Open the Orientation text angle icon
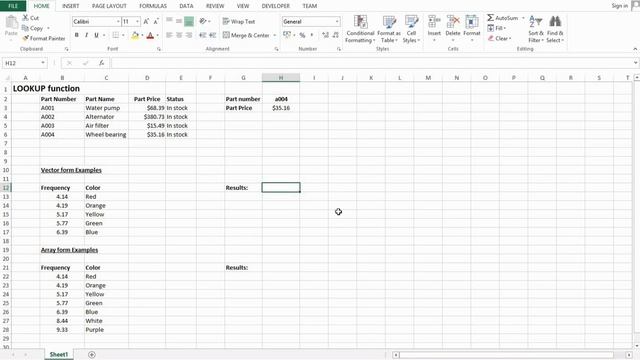The height and width of the screenshot is (360, 640). [x=203, y=21]
